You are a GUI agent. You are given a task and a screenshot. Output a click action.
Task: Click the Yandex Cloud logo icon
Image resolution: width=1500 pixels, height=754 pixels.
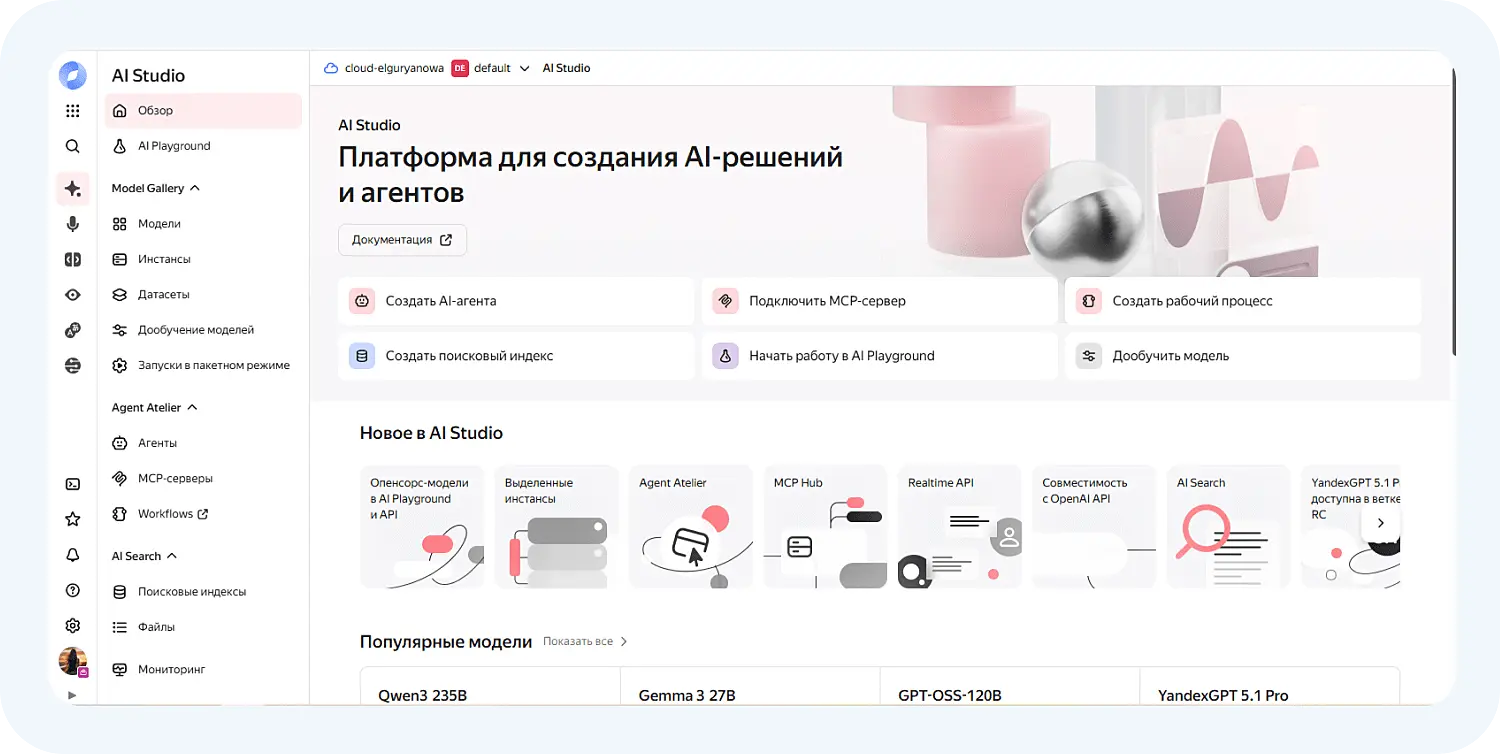click(72, 75)
